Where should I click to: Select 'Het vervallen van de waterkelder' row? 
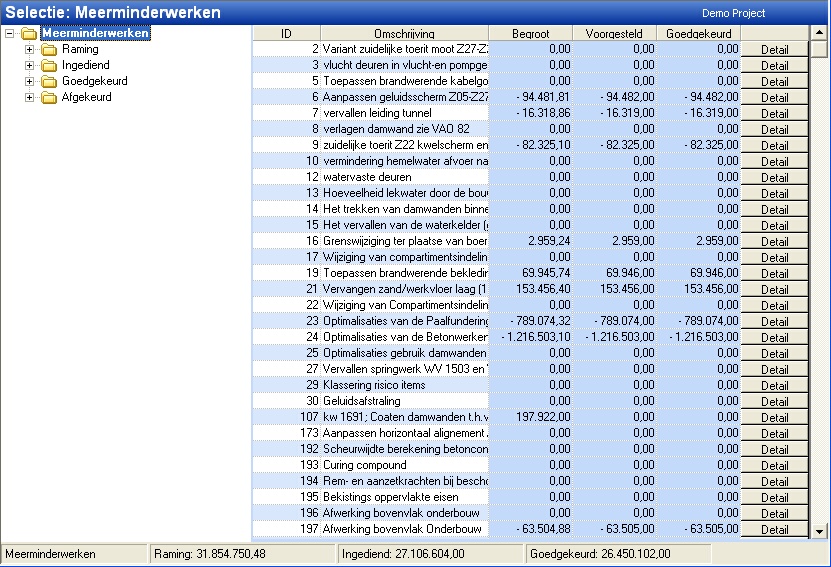(404, 225)
